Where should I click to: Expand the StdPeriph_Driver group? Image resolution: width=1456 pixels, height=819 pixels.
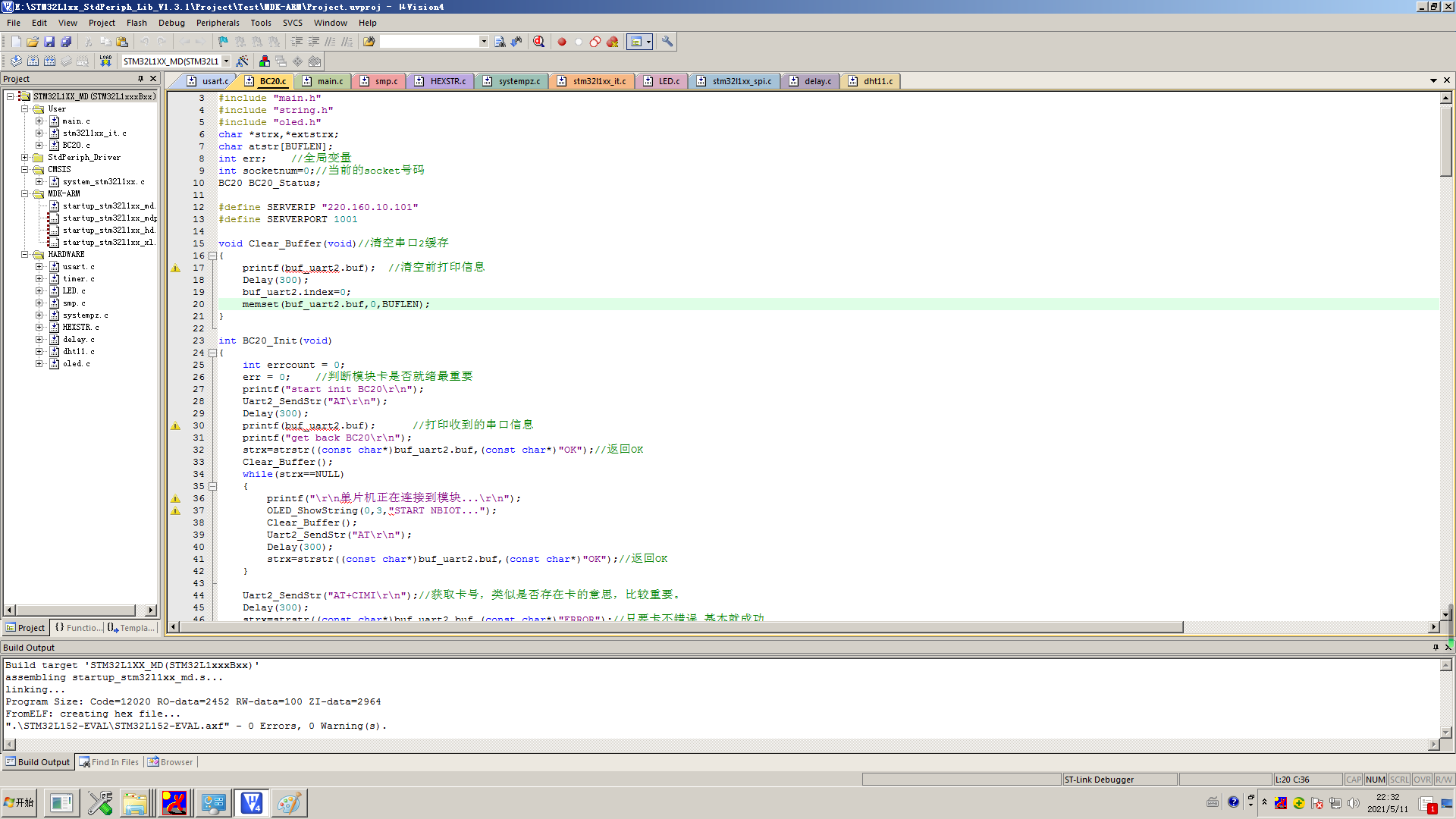pyautogui.click(x=24, y=158)
